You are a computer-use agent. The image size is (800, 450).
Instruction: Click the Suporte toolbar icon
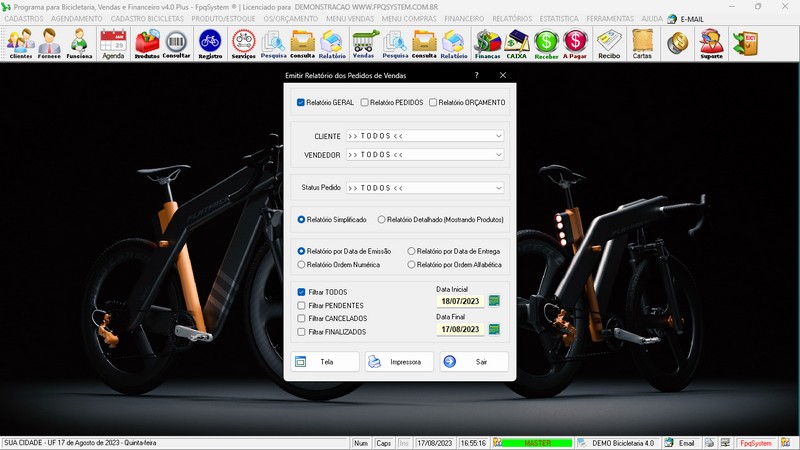pyautogui.click(x=711, y=43)
